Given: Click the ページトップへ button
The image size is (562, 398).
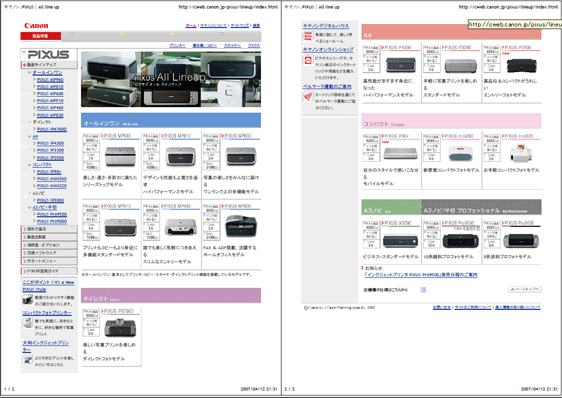Looking at the screenshot, I should 525,289.
